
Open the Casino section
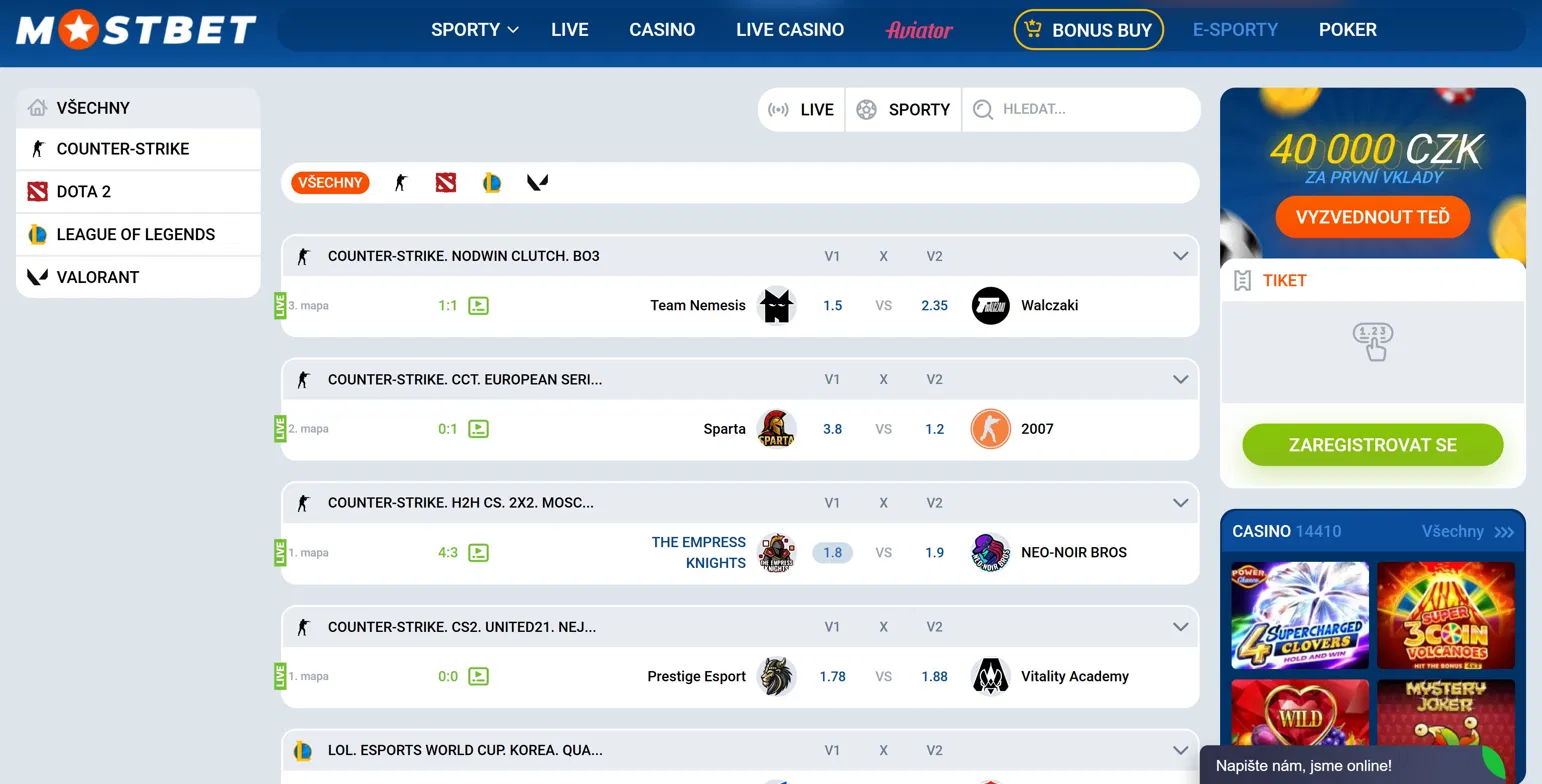(662, 30)
